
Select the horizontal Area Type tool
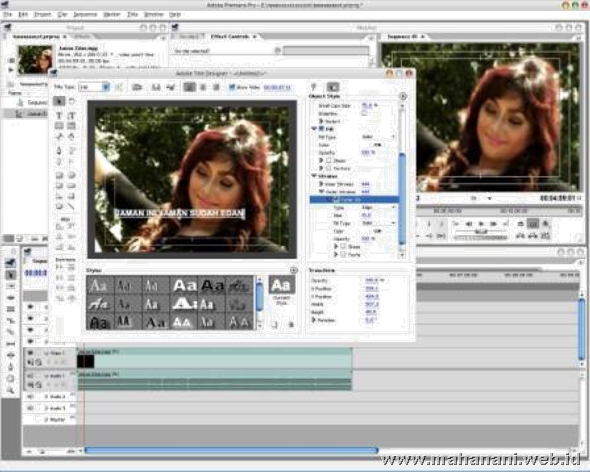[x=59, y=126]
